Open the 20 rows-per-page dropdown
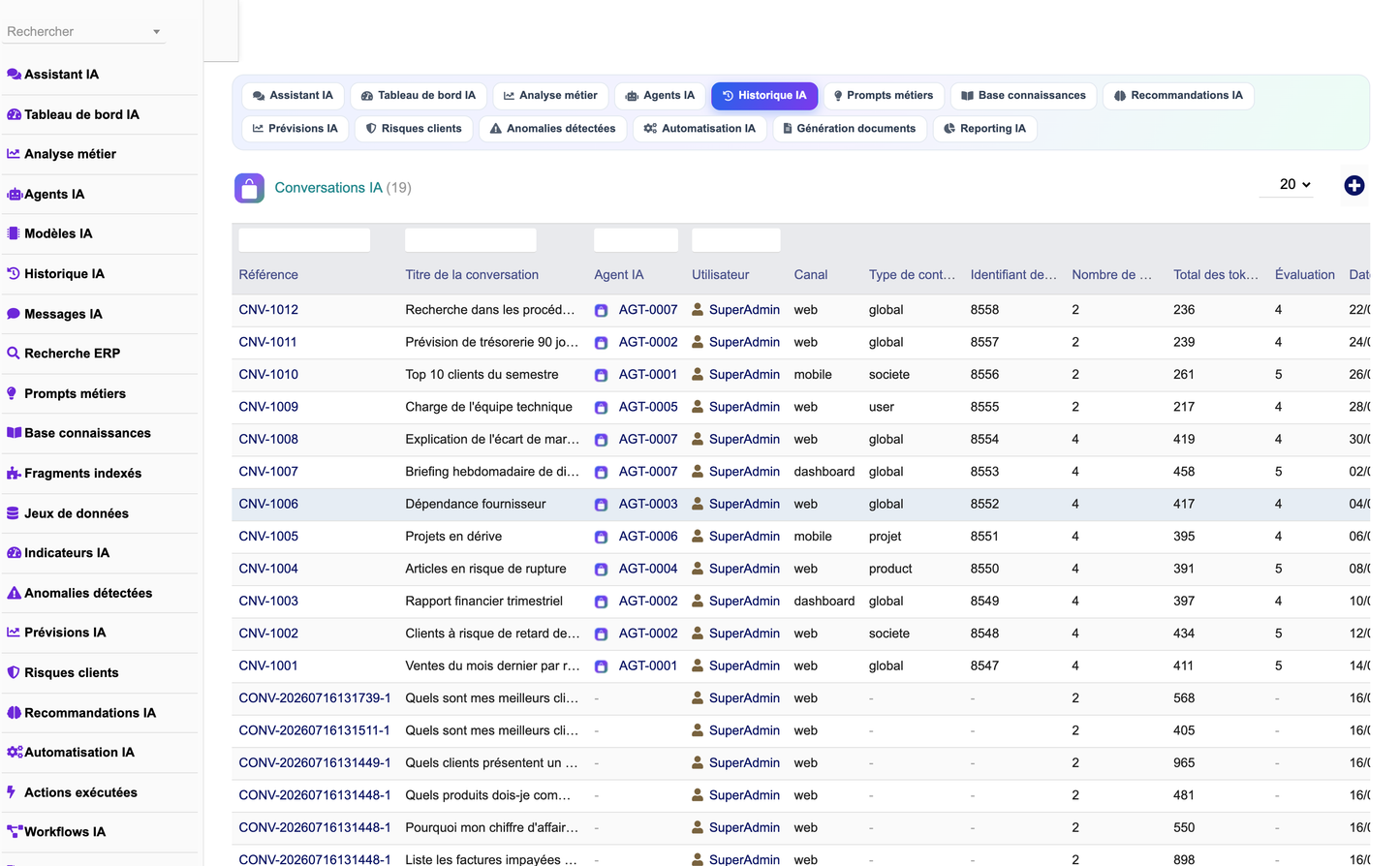The image size is (1400, 866). click(1294, 184)
